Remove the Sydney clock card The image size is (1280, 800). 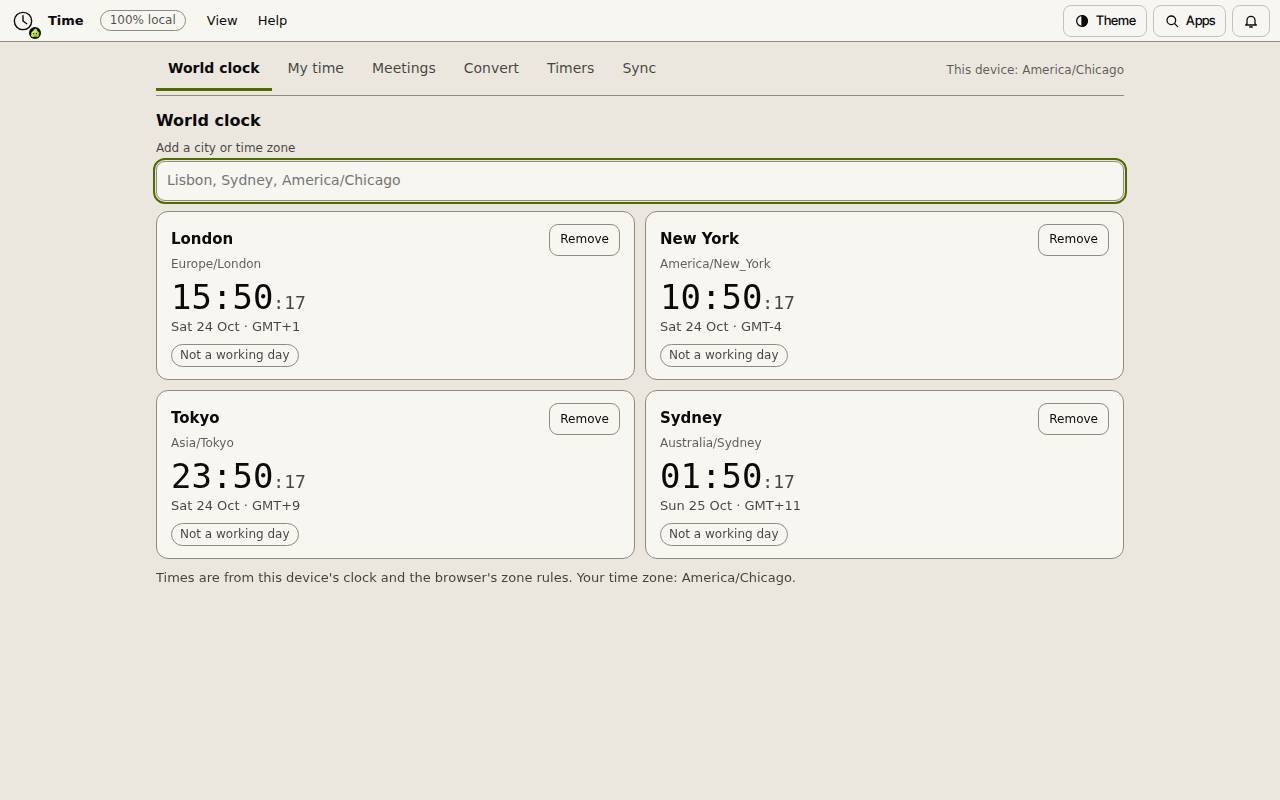click(1073, 418)
